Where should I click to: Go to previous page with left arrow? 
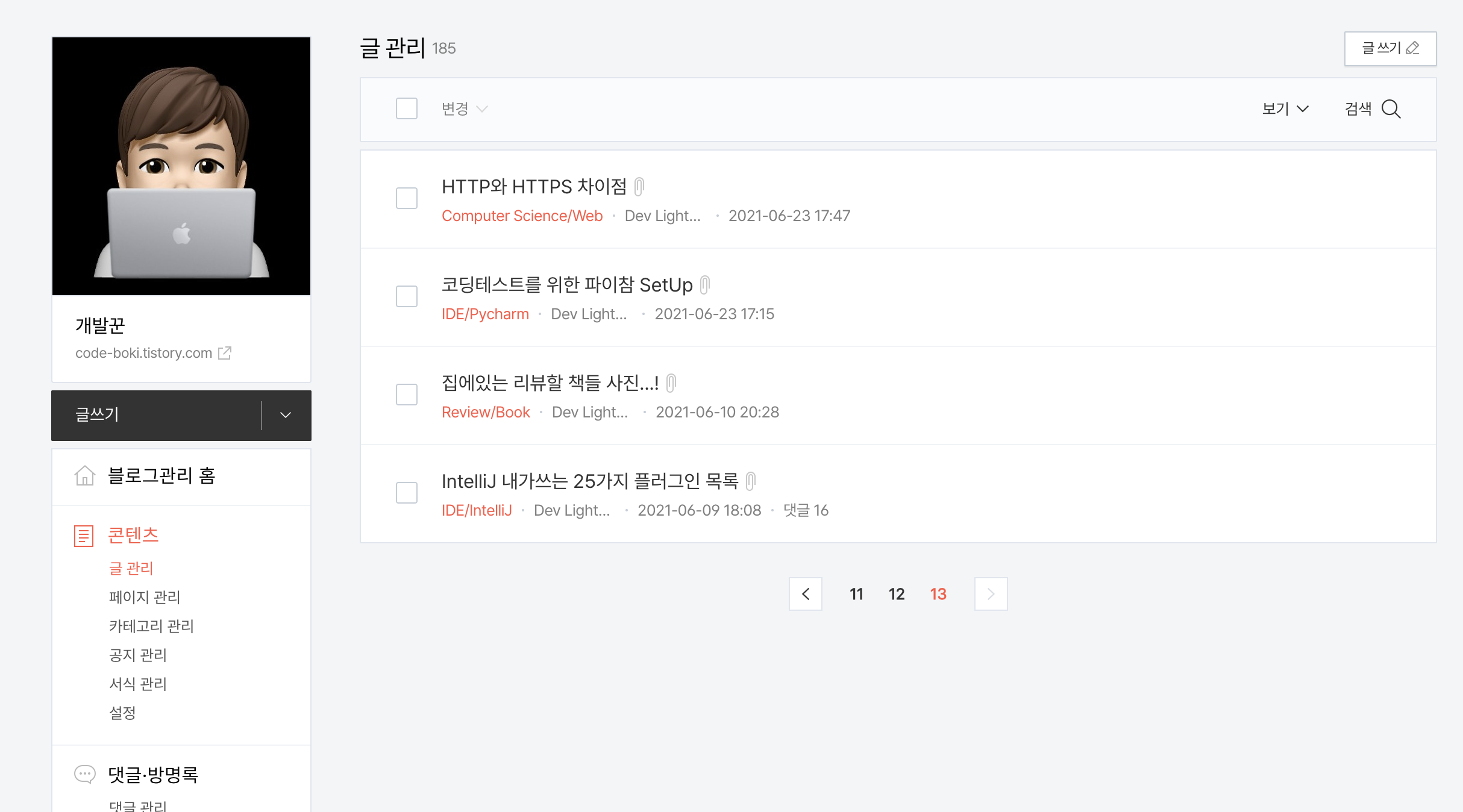806,594
